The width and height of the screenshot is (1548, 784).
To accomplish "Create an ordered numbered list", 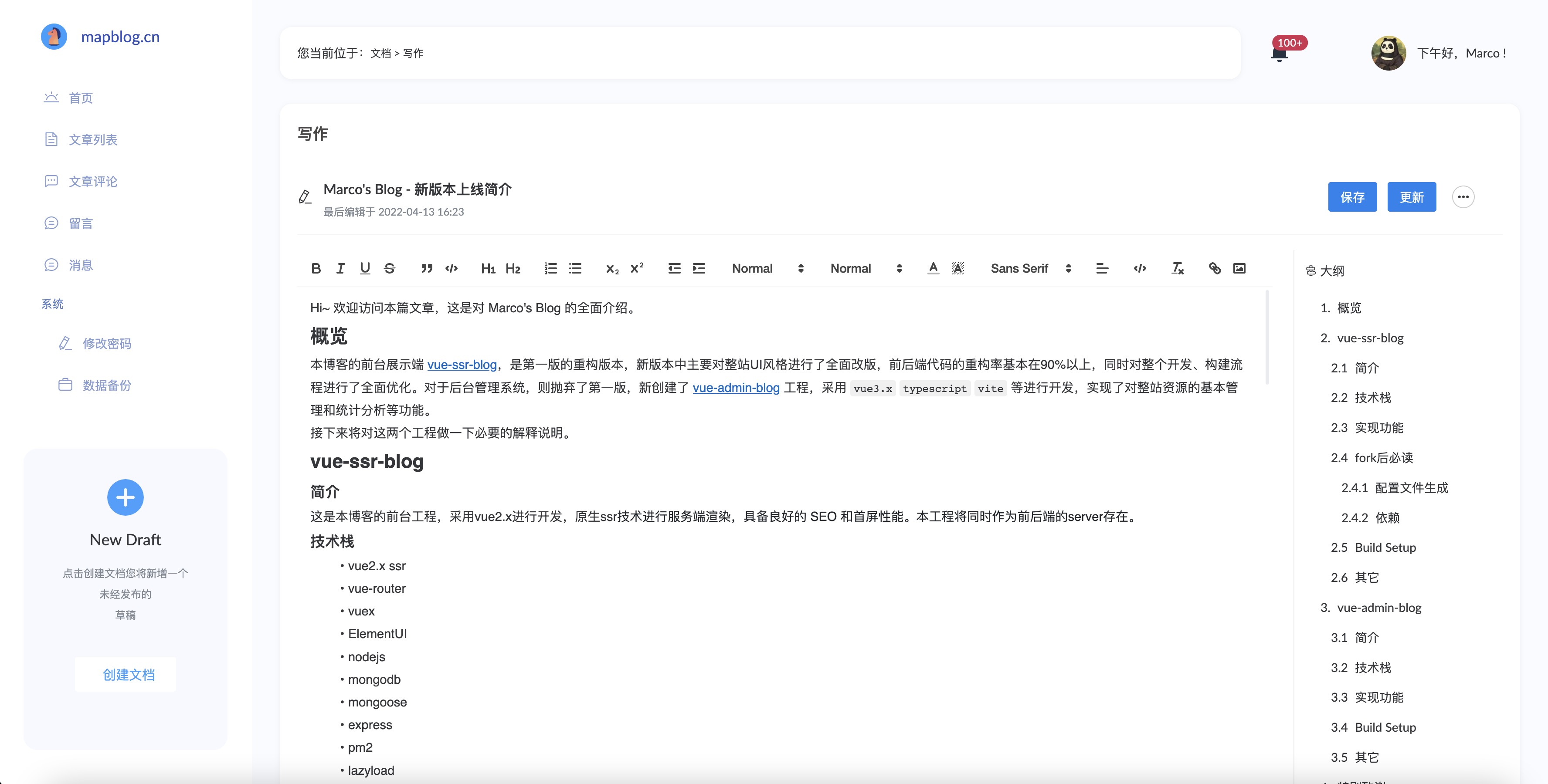I will (x=550, y=269).
